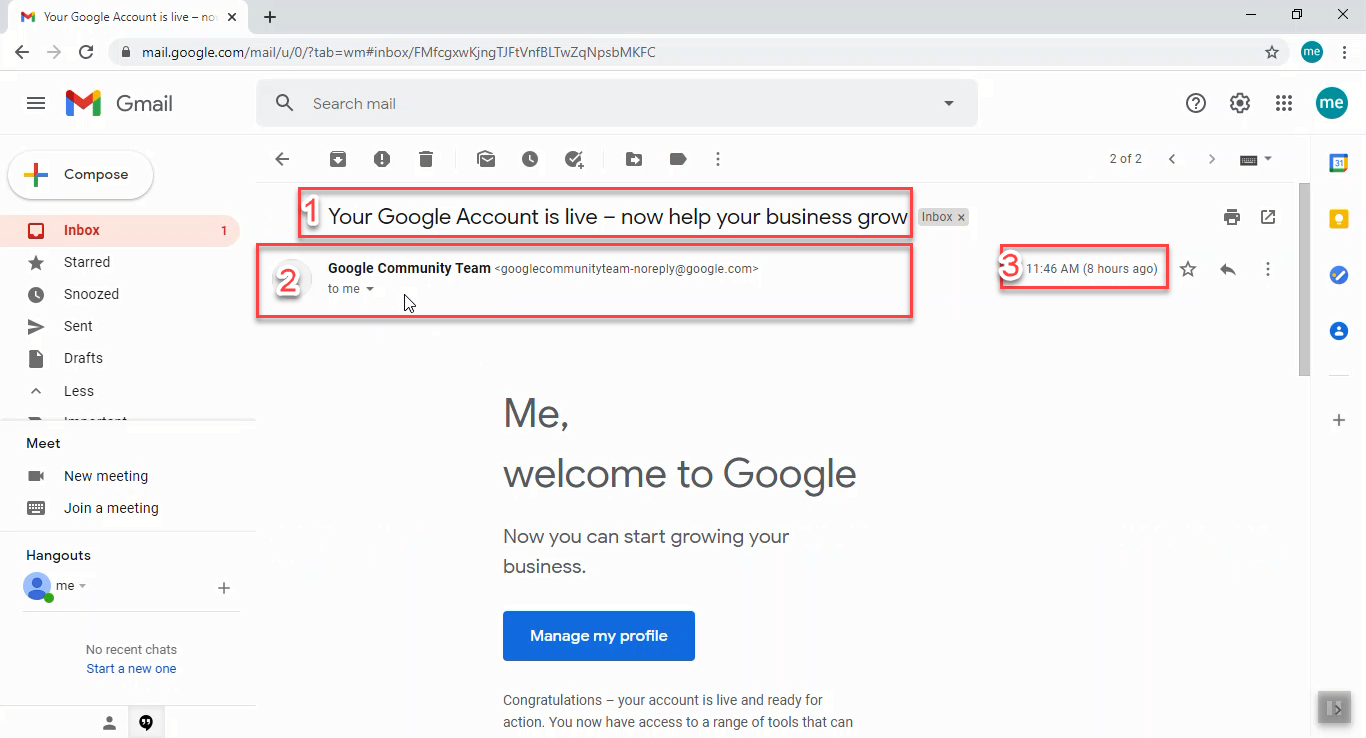The image size is (1366, 738).
Task: Reply to the Google Community Team email
Action: [x=1228, y=268]
